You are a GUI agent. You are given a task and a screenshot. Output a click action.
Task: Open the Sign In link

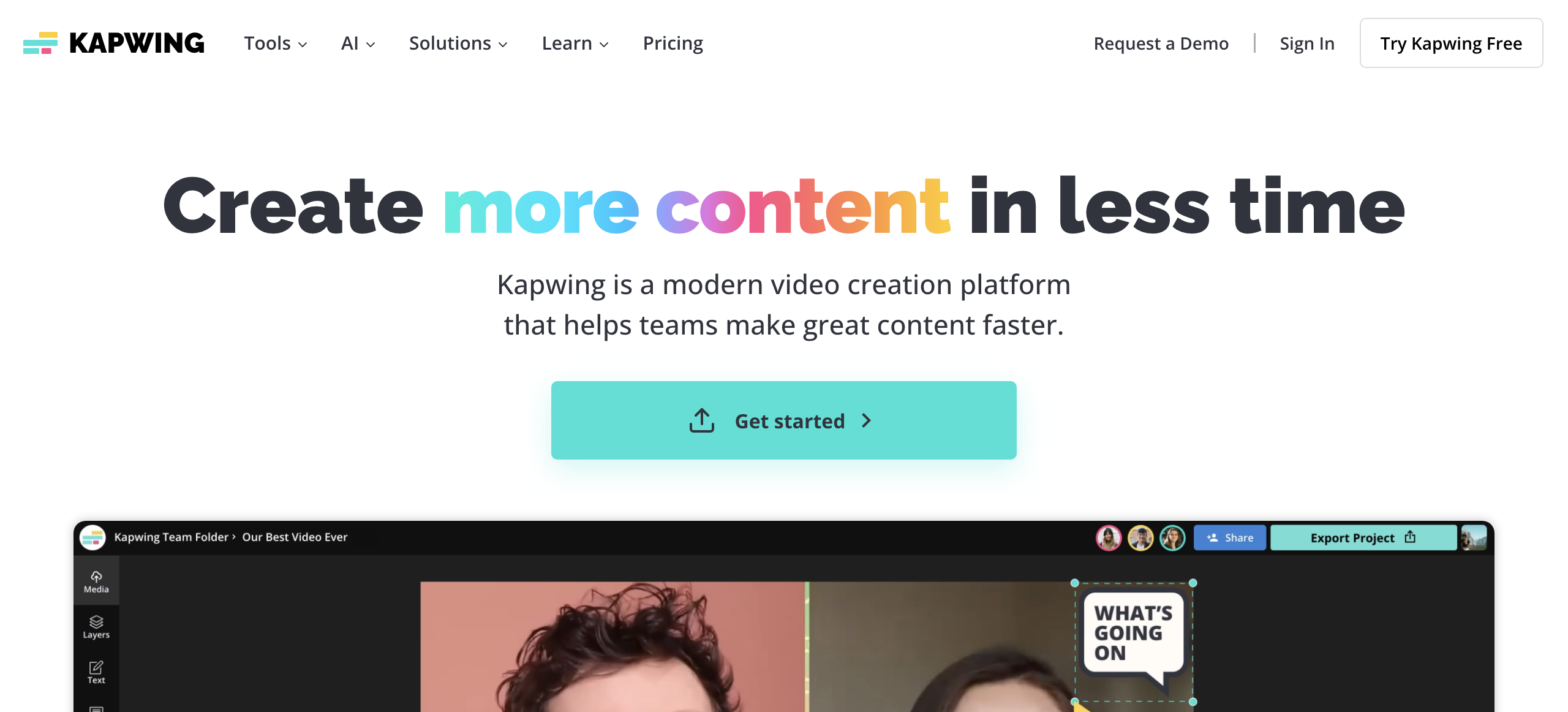coord(1306,44)
